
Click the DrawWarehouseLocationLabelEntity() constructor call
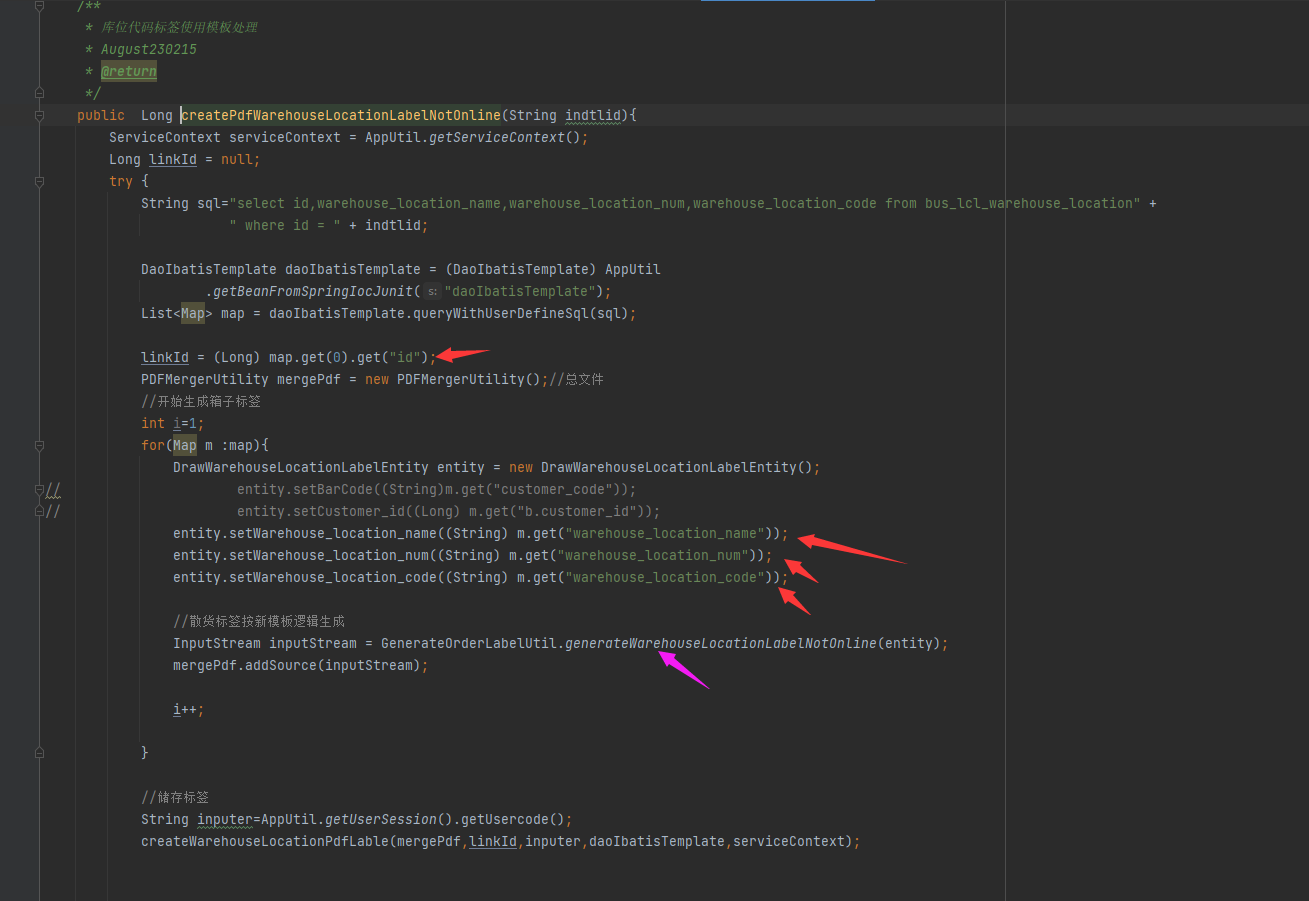(677, 467)
